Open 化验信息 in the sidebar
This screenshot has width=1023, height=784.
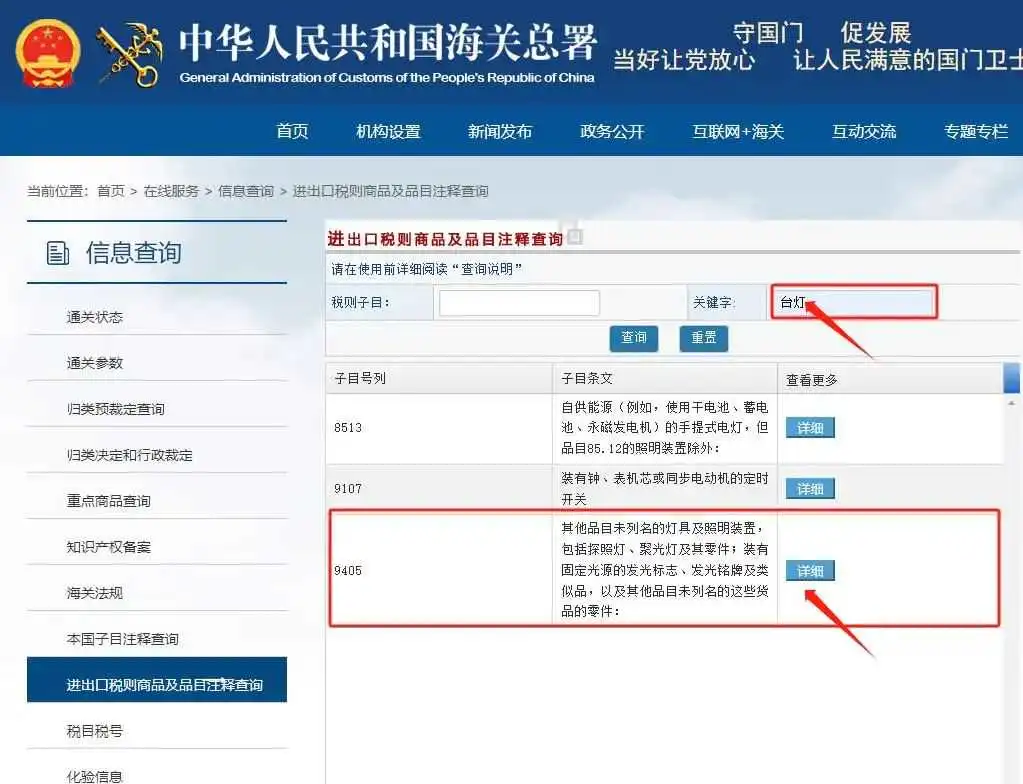[x=95, y=776]
